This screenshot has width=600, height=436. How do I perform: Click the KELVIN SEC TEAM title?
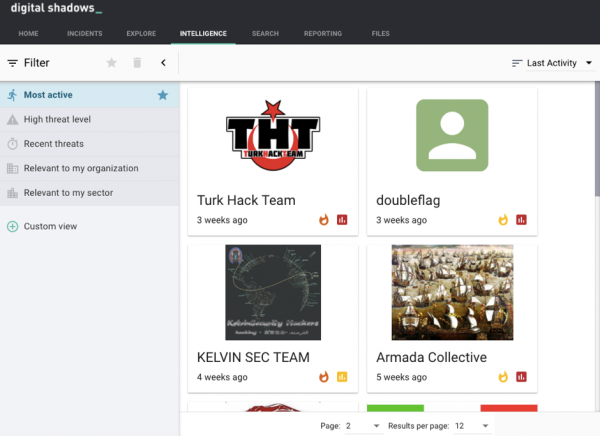pos(253,358)
